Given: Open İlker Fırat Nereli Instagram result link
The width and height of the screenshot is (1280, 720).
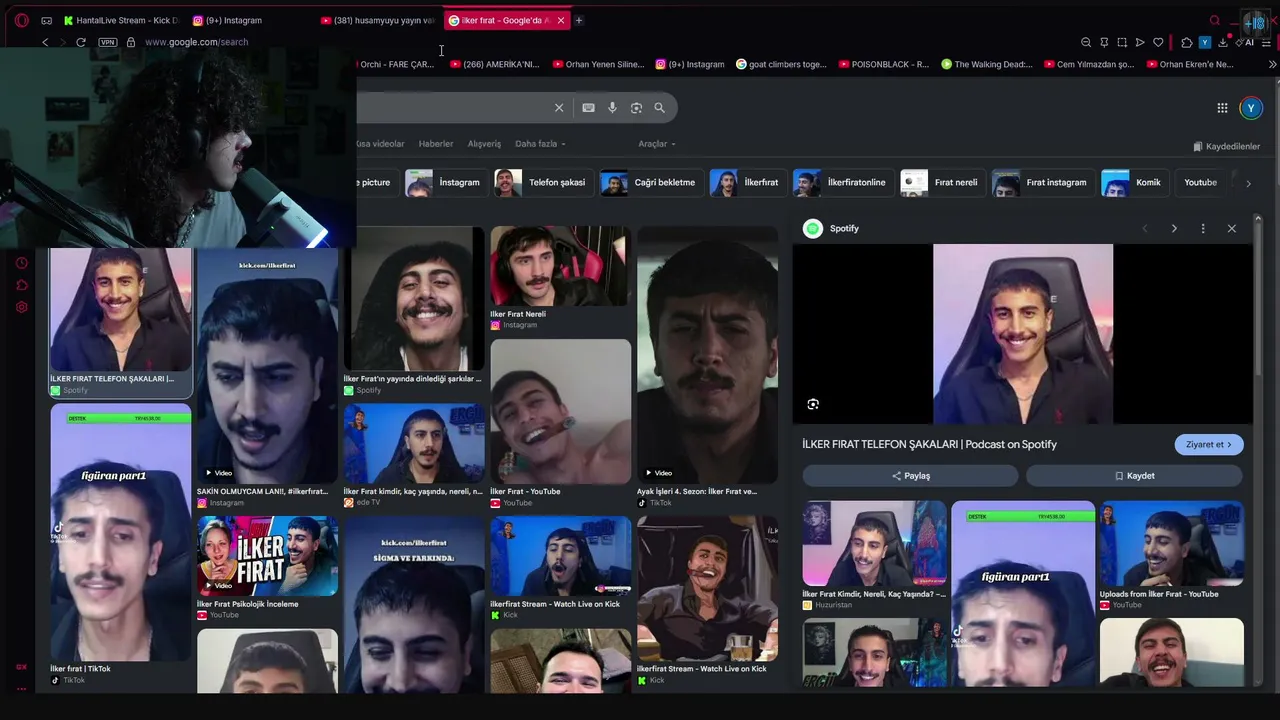Looking at the screenshot, I should point(518,314).
